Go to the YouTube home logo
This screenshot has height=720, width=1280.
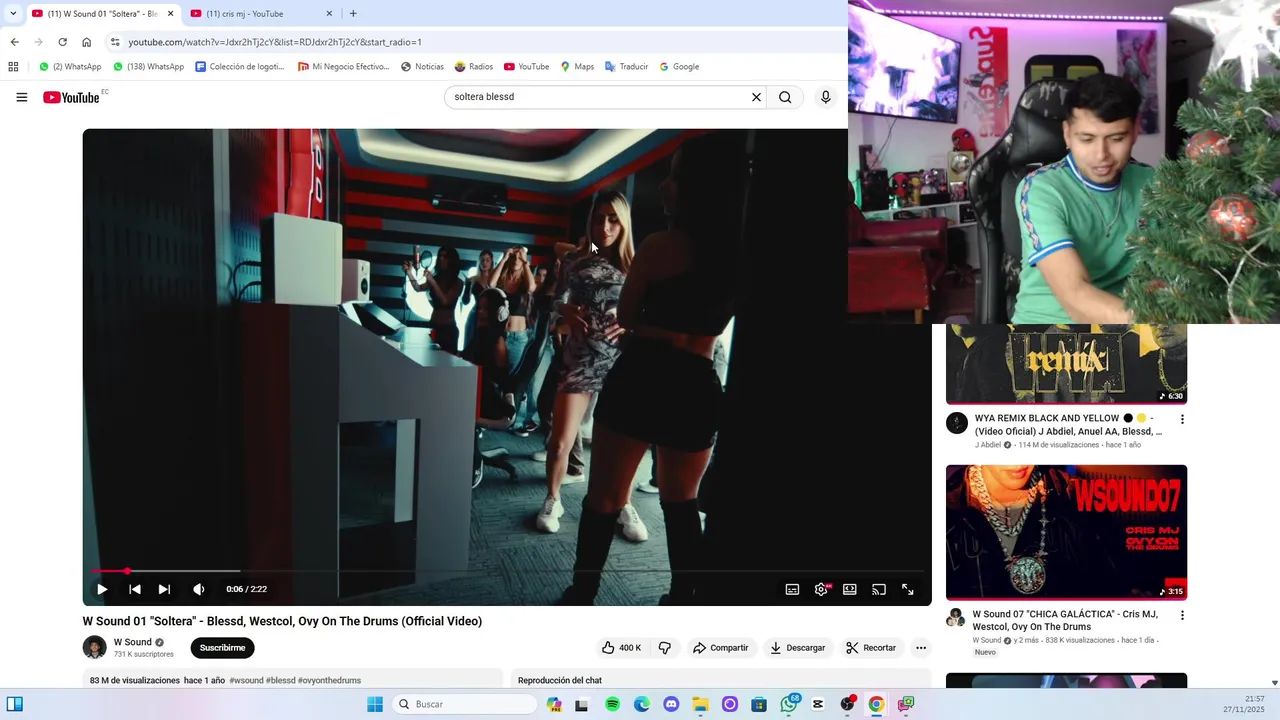coord(73,97)
